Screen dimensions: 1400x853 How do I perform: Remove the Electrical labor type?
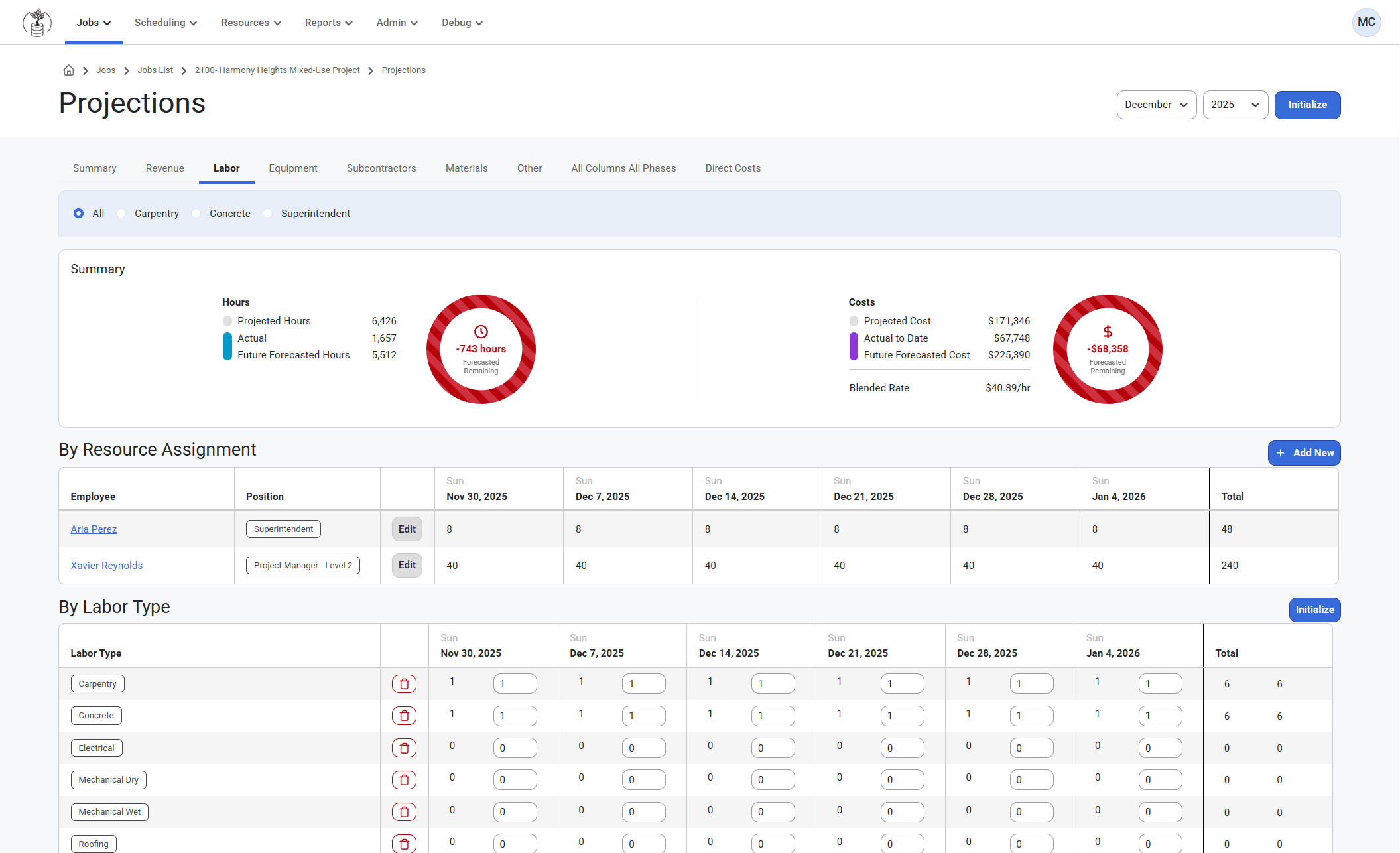(x=404, y=748)
